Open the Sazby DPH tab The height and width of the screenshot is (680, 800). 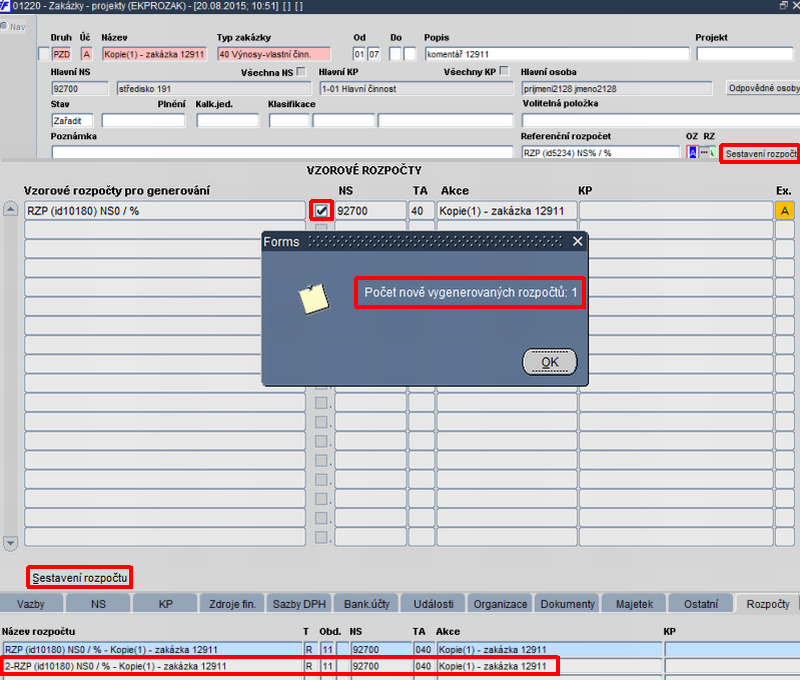(x=299, y=603)
